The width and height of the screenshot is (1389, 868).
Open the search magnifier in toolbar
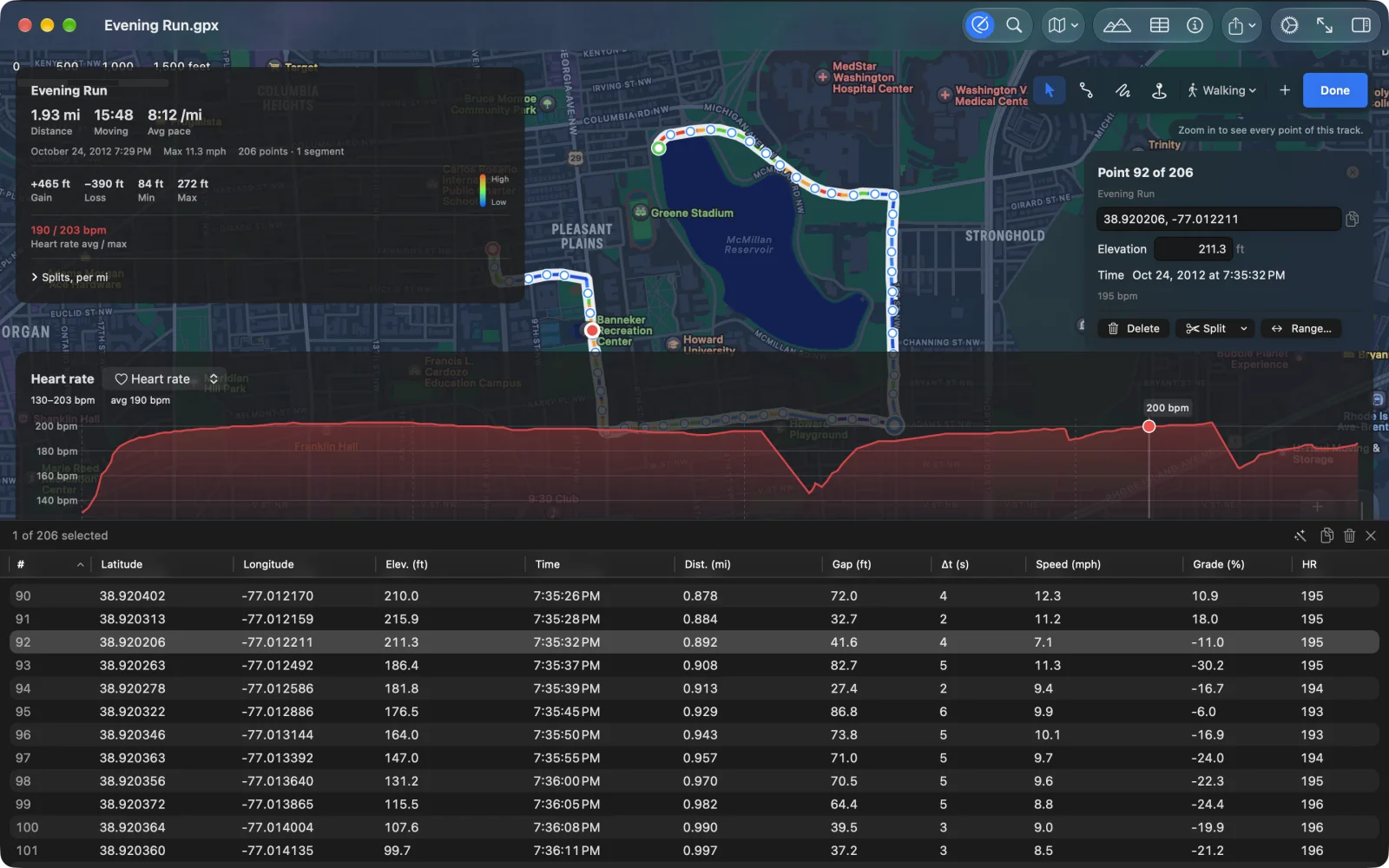click(1013, 25)
